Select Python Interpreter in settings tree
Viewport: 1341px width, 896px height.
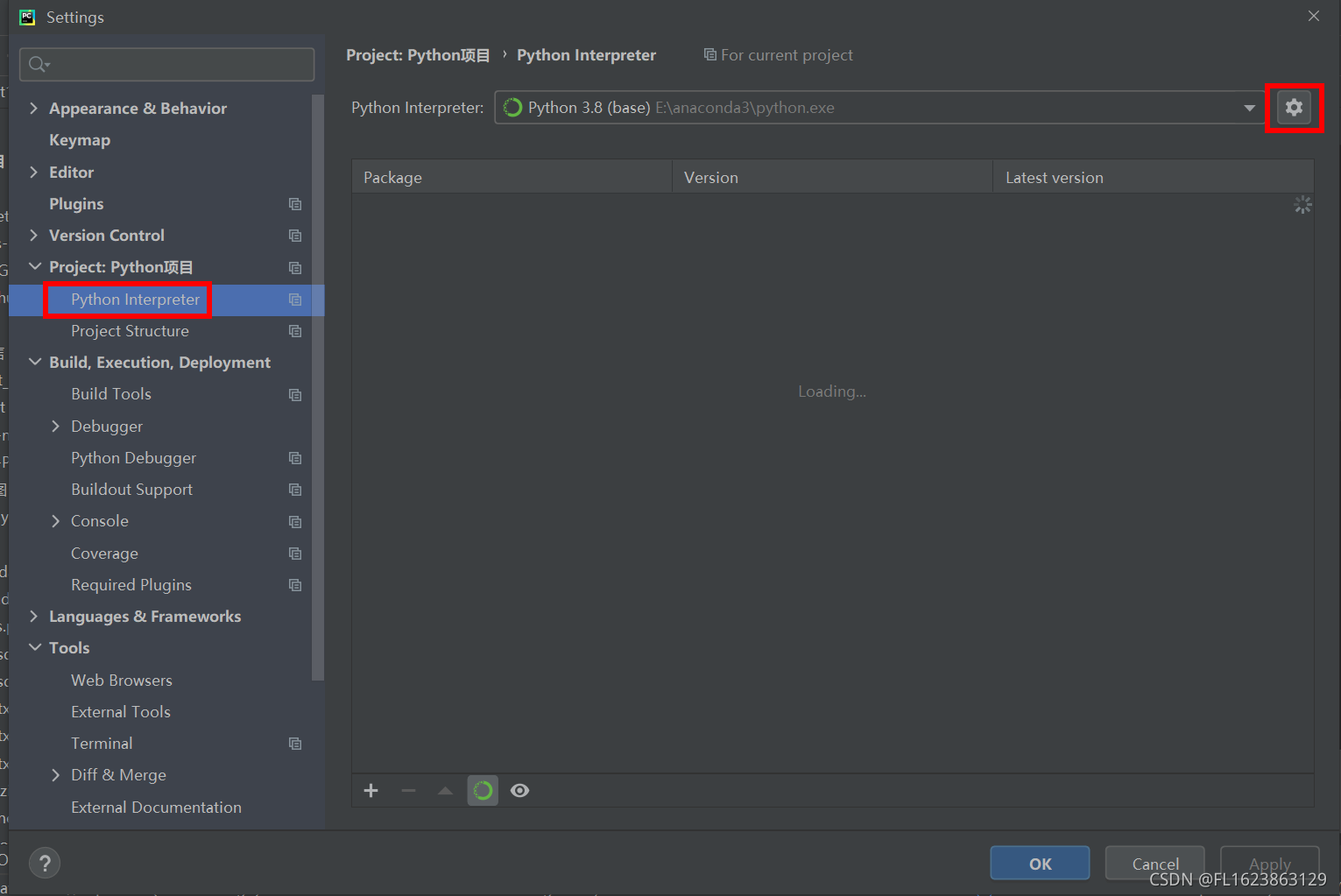click(136, 300)
